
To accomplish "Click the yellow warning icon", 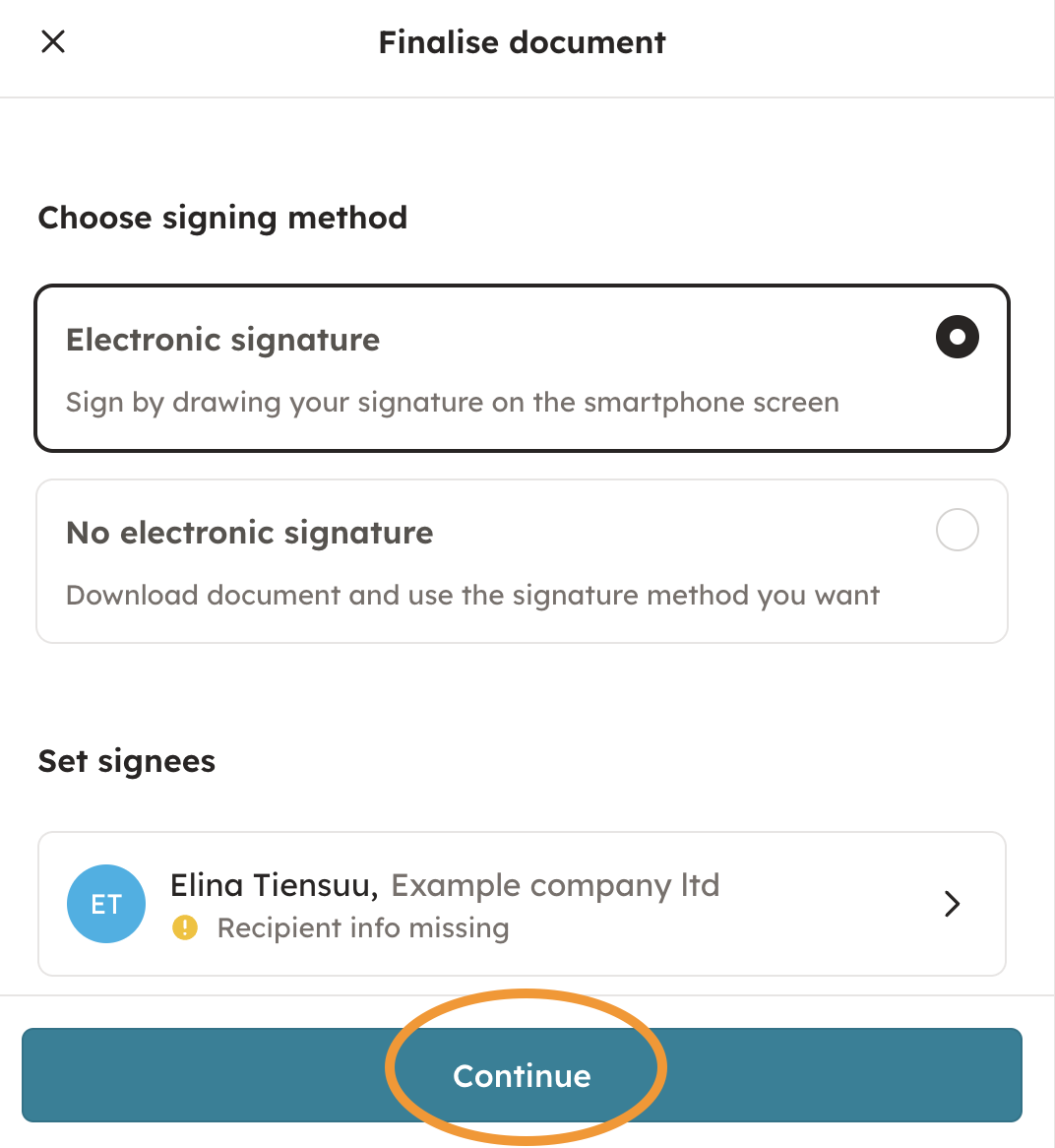I will click(185, 927).
